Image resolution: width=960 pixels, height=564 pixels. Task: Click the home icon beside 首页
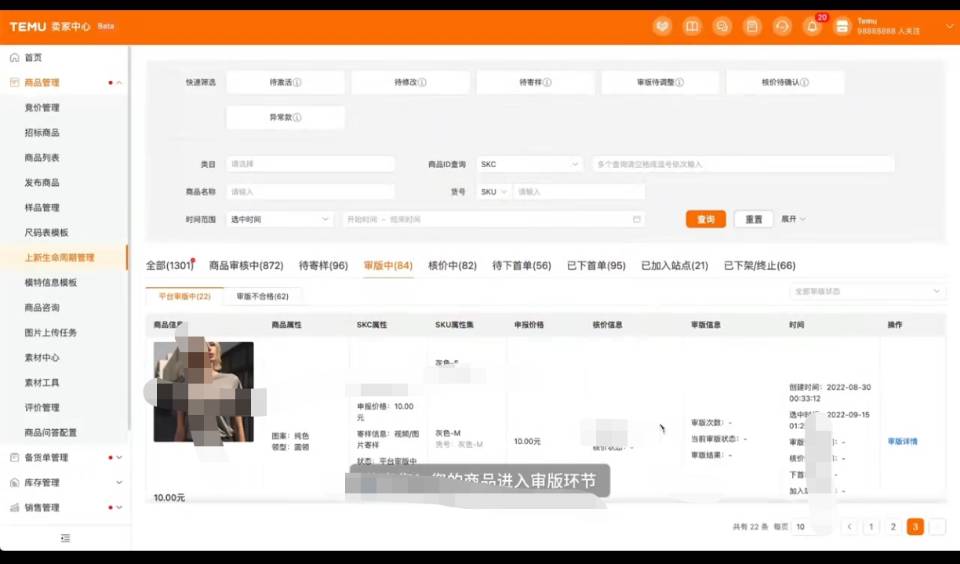15,58
